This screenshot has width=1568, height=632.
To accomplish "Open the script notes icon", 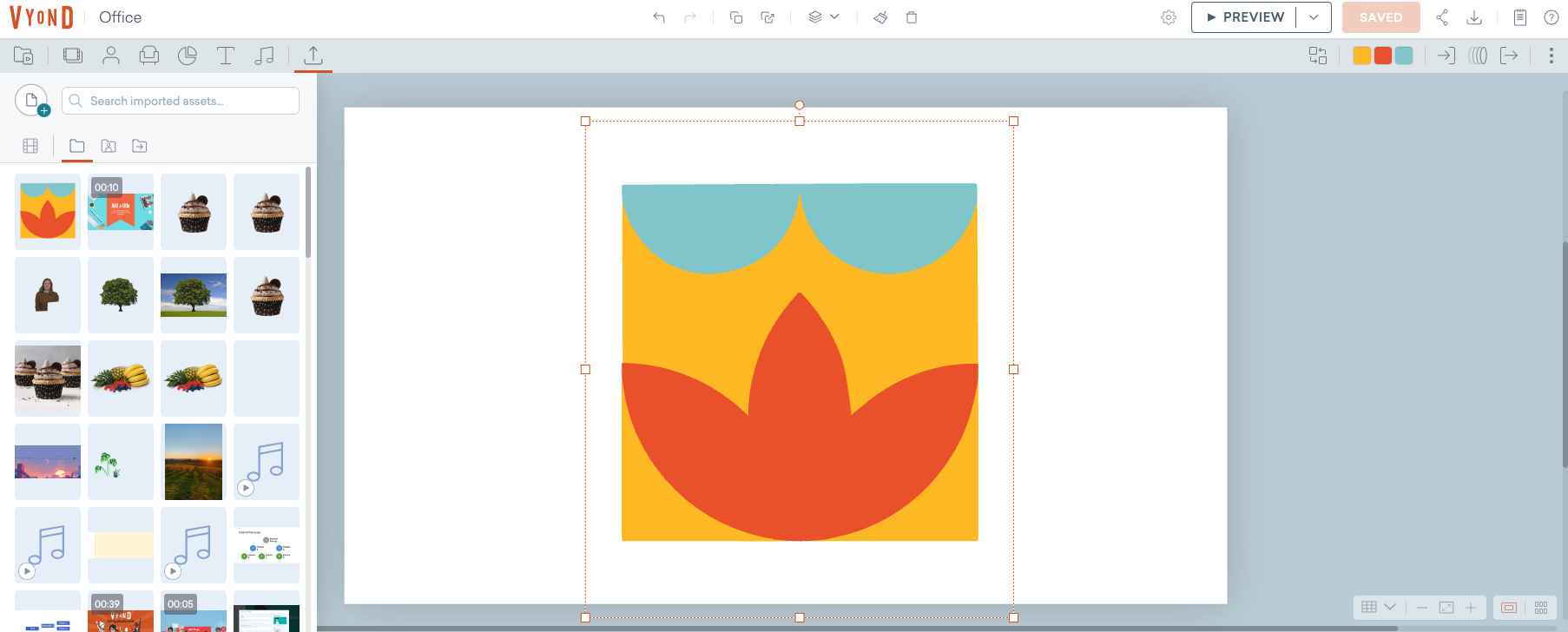I will coord(1519,17).
